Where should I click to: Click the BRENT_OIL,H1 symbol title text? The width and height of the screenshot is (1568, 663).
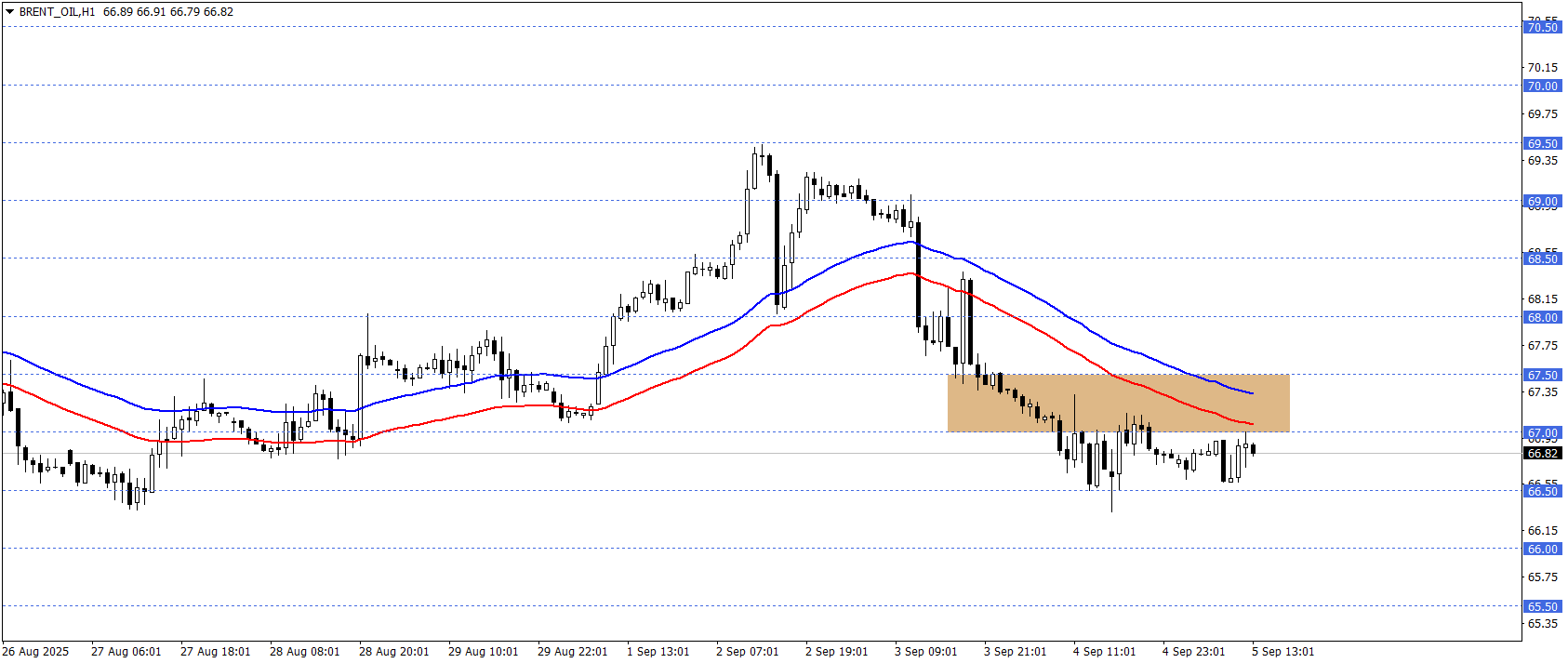(x=57, y=12)
